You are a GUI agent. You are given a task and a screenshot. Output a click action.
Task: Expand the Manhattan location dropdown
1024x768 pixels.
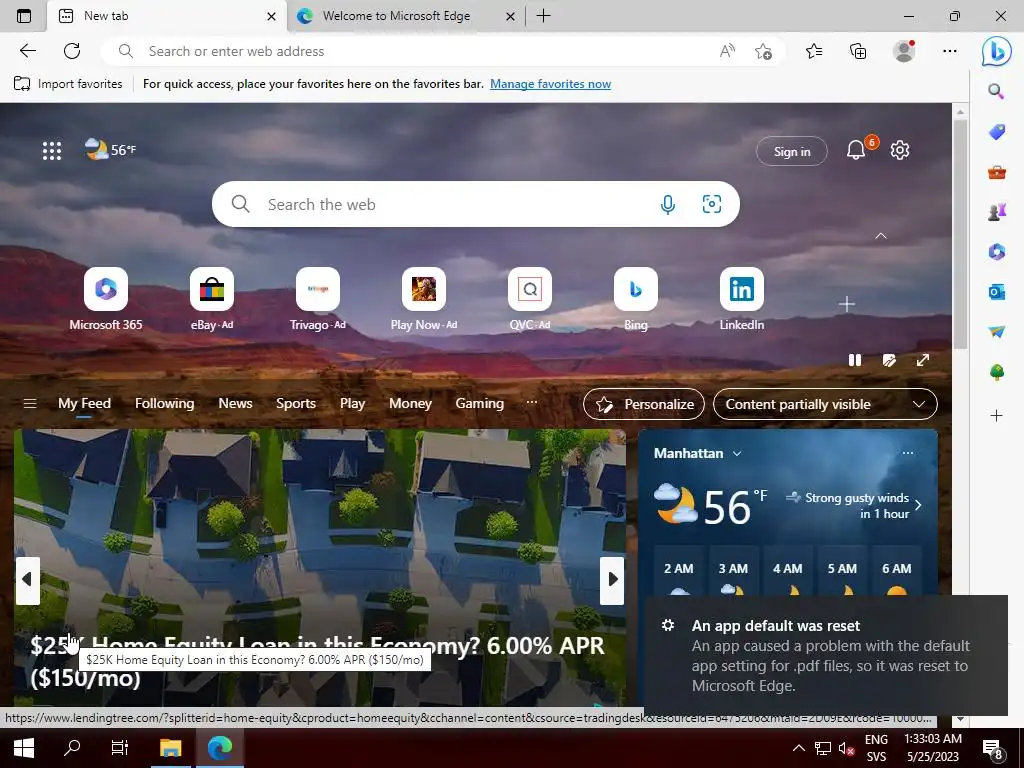coord(737,453)
